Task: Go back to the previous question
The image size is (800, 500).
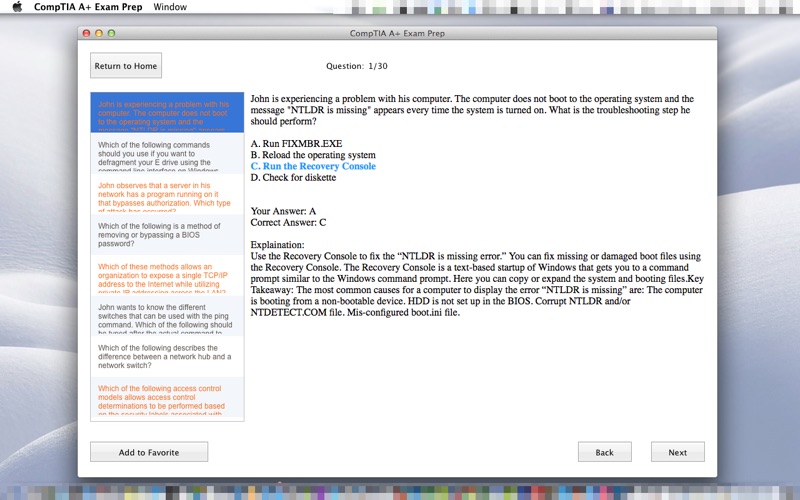Action: point(605,452)
